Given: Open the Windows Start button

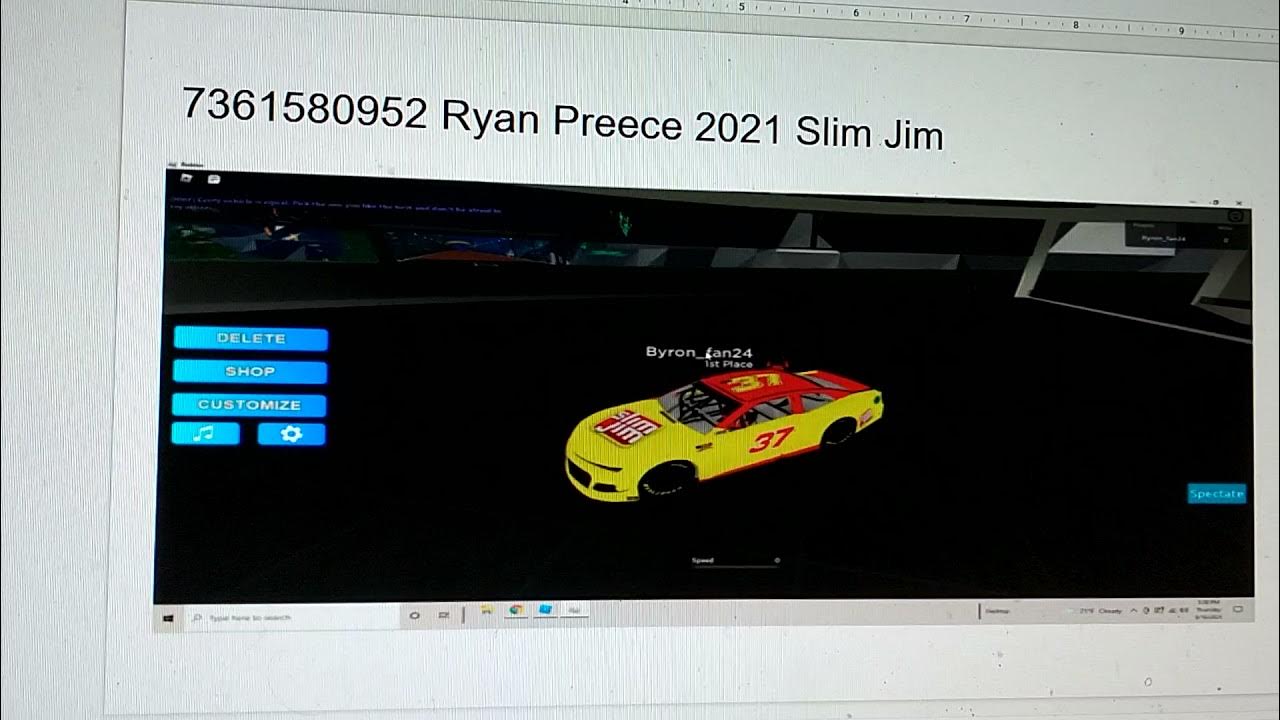Looking at the screenshot, I should pyautogui.click(x=168, y=618).
